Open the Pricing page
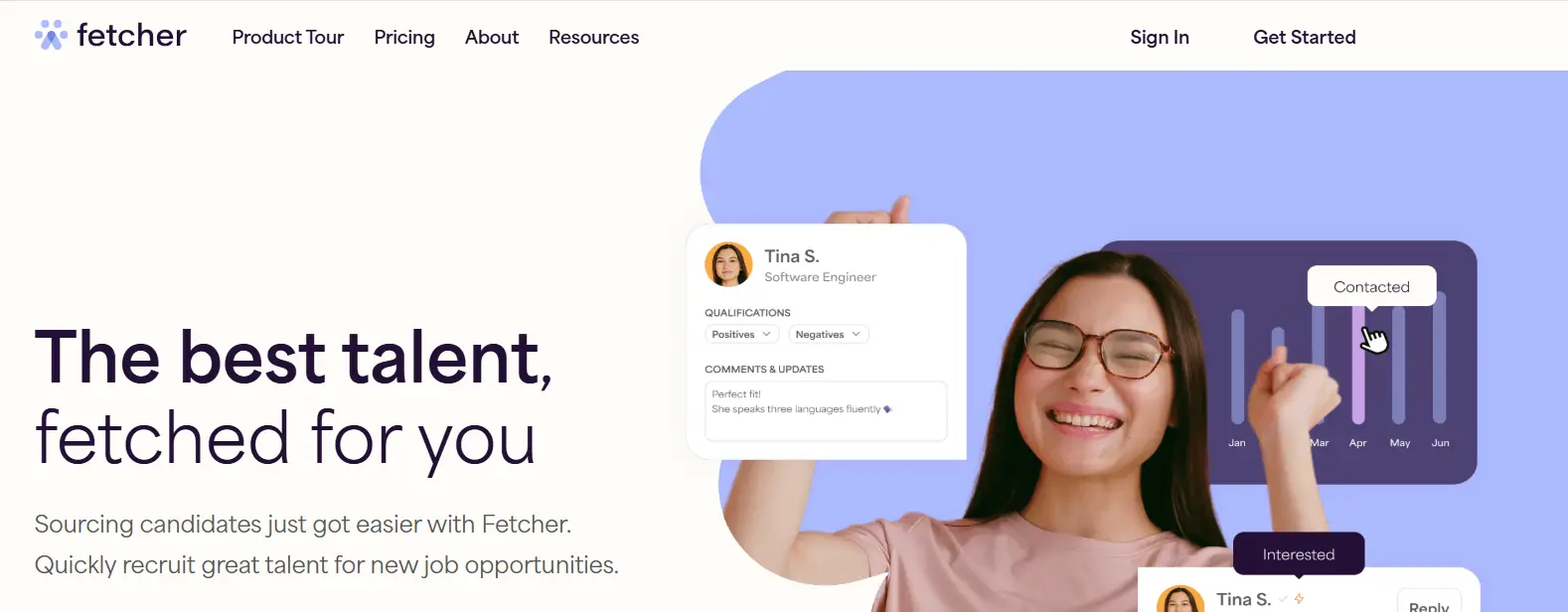Viewport: 1568px width, 612px height. click(x=404, y=37)
